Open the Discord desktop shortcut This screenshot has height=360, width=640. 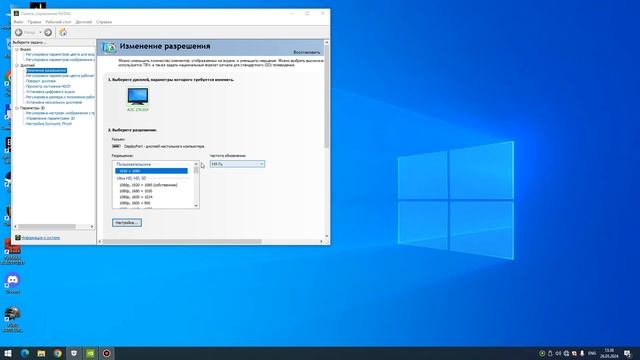coord(13,283)
